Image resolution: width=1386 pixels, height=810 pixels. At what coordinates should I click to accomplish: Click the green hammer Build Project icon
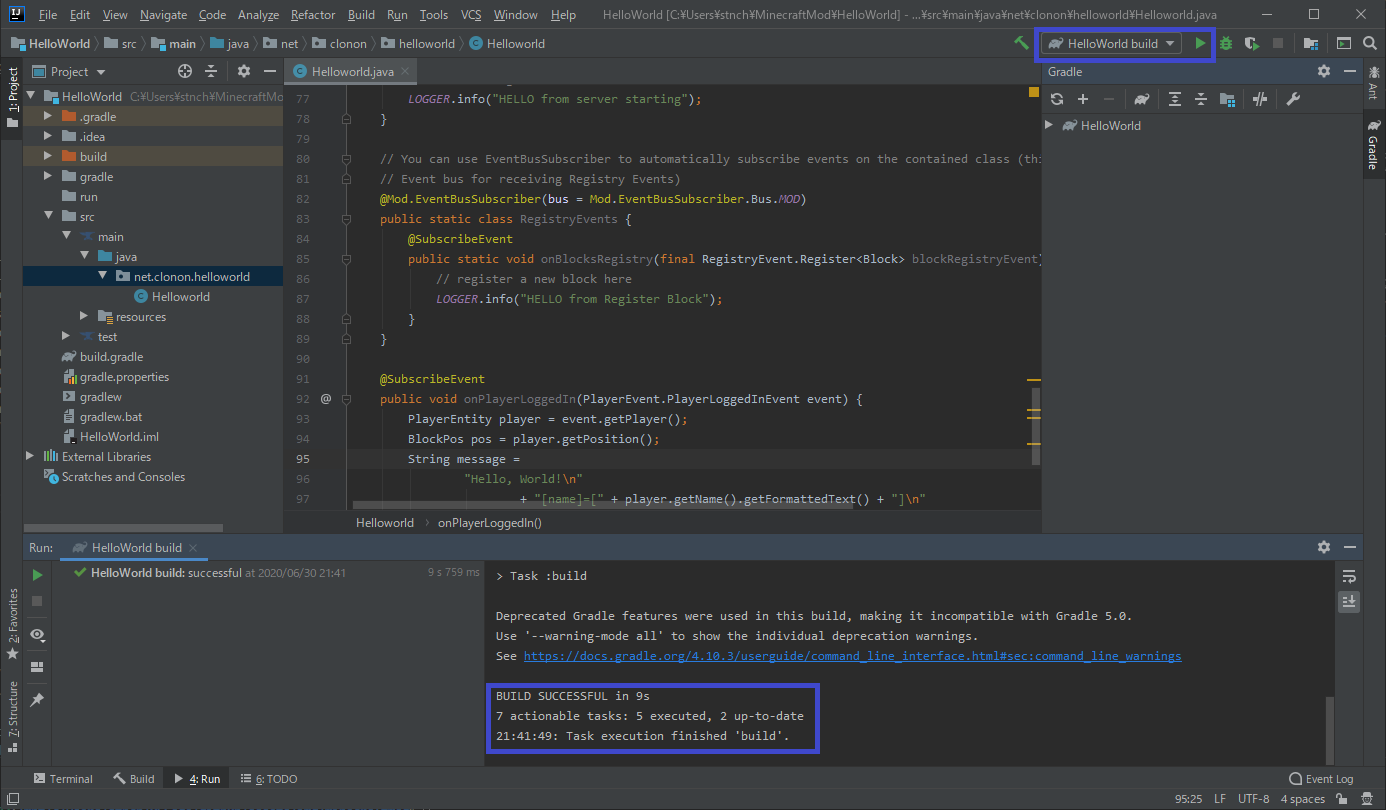[x=1020, y=43]
